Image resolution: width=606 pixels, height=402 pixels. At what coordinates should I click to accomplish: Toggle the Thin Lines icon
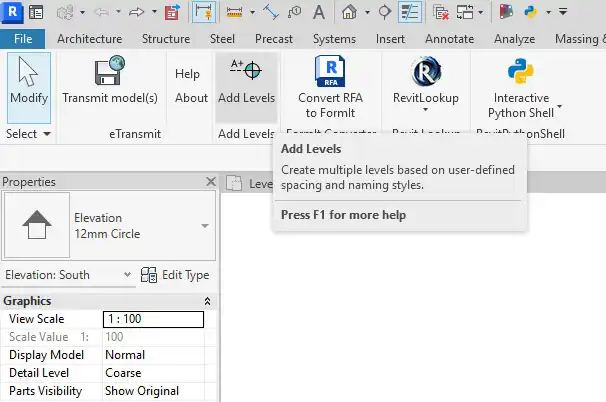pos(410,12)
